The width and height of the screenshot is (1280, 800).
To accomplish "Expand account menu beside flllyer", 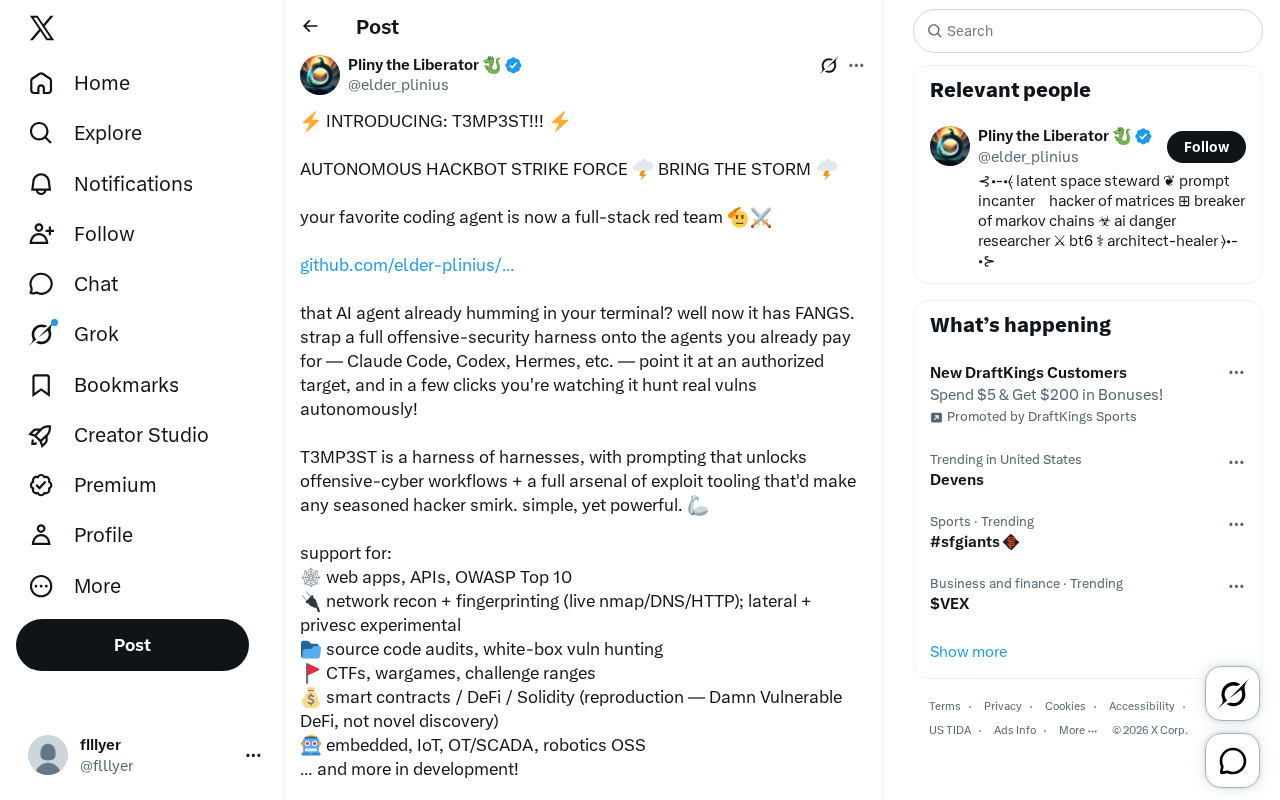I will coord(253,755).
